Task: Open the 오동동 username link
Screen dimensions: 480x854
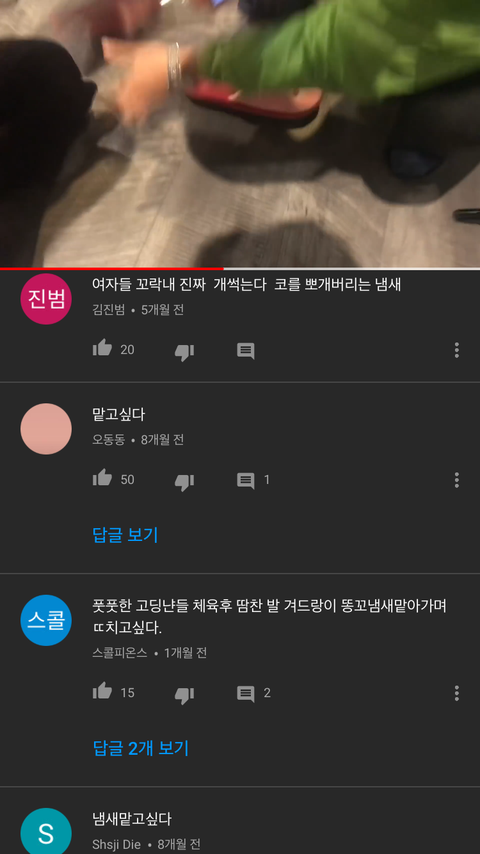Action: 108,440
